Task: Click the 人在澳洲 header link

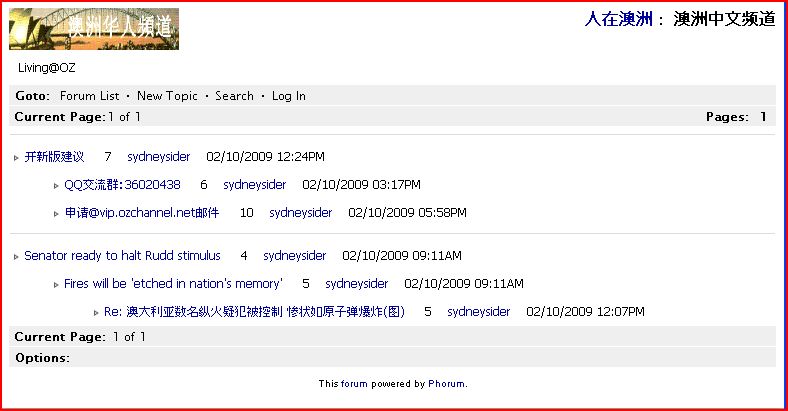Action: [x=619, y=19]
